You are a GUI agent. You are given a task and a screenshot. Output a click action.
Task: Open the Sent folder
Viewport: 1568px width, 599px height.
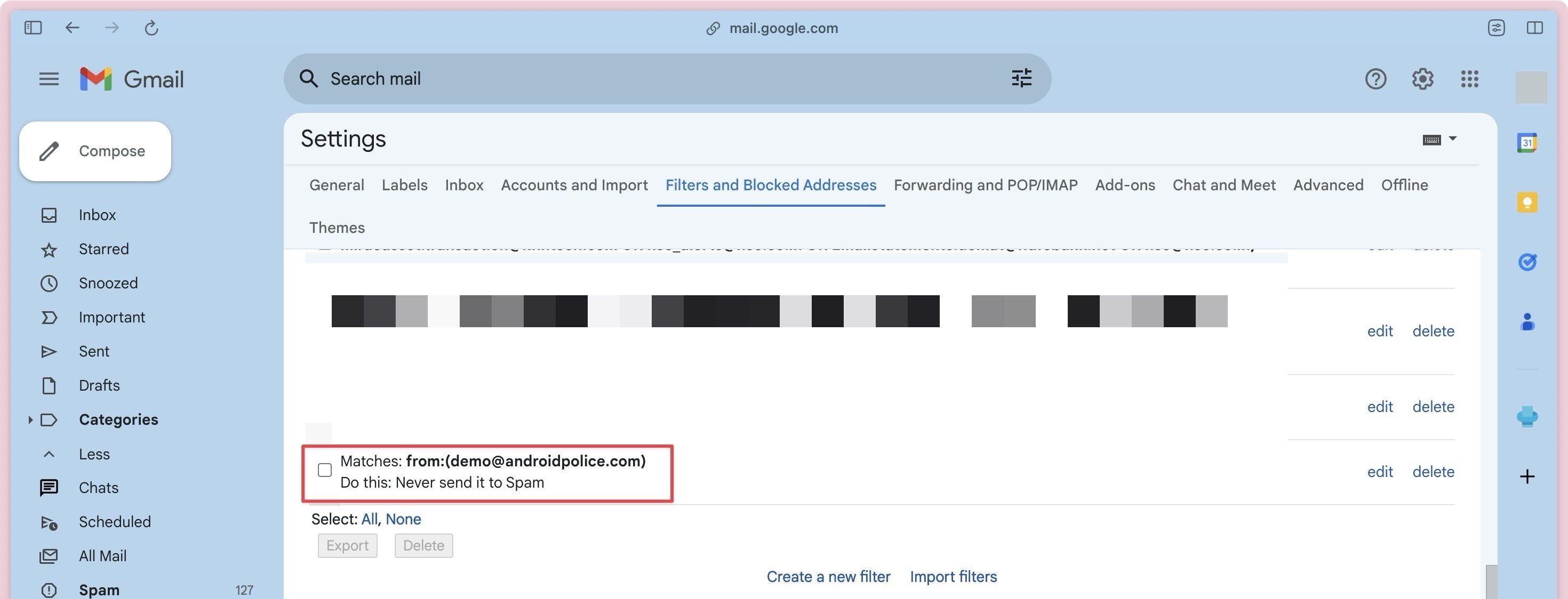click(94, 351)
